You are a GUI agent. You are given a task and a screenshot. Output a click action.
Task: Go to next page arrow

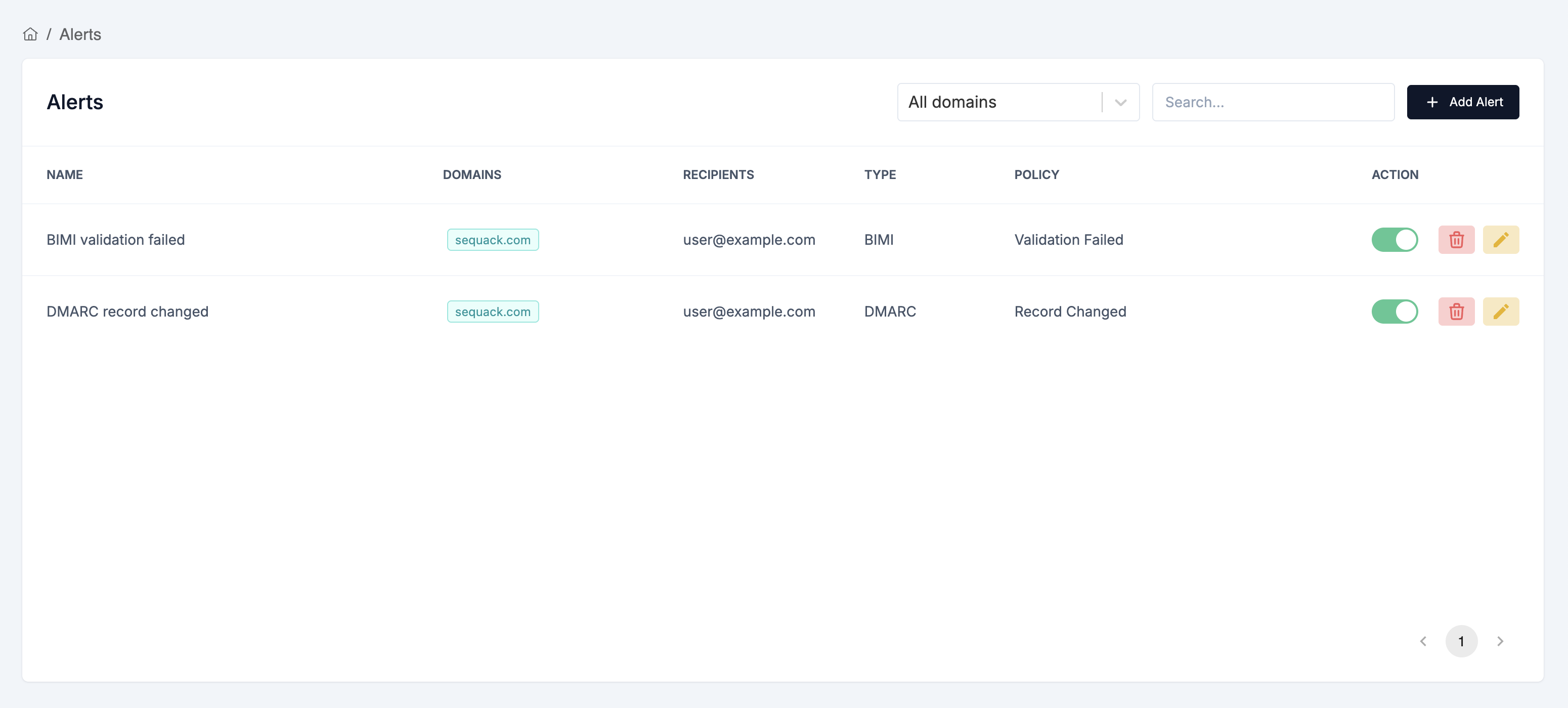click(1500, 641)
